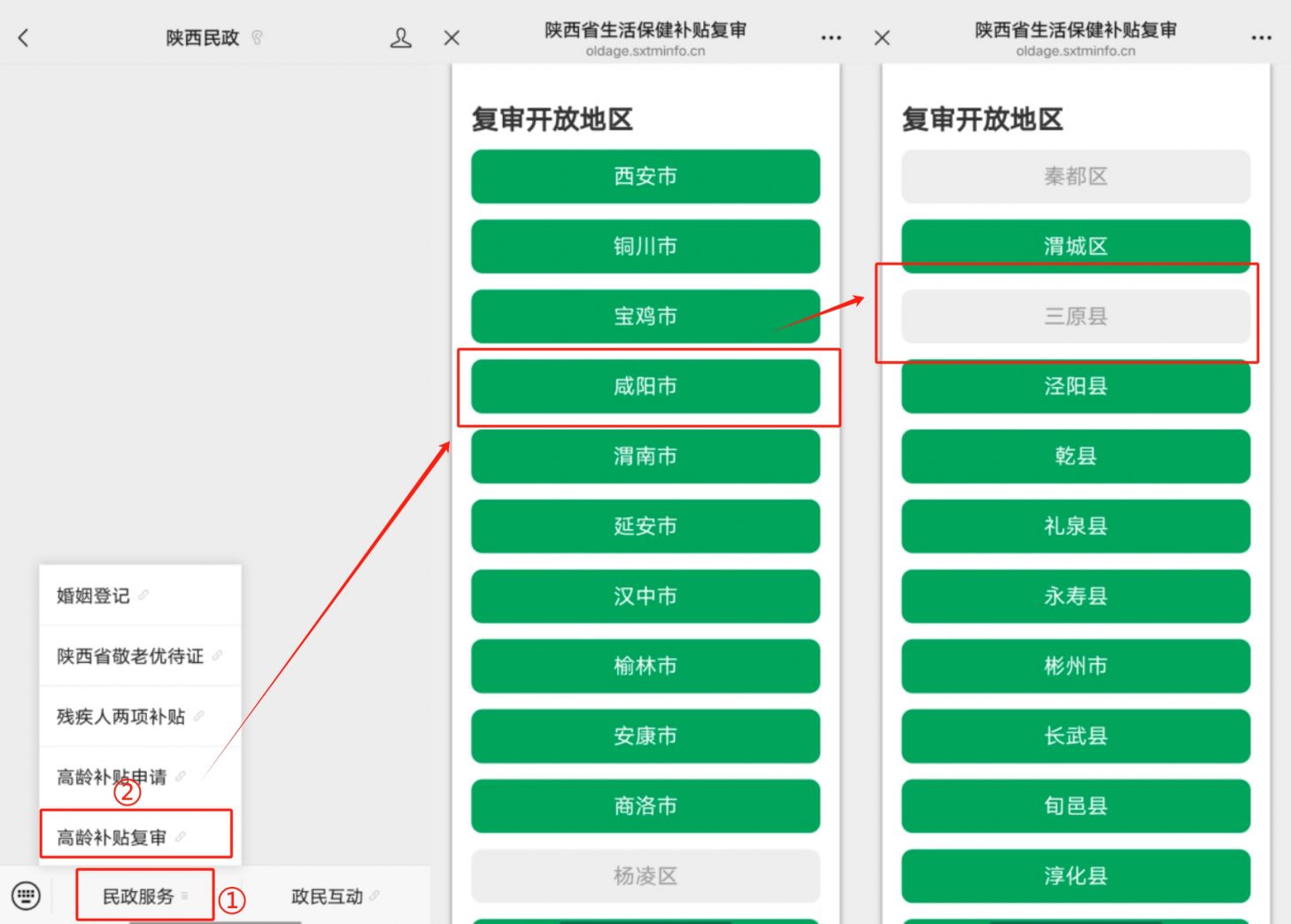
Task: Select 残疾人两项补贴 menu entry
Action: coord(140,716)
